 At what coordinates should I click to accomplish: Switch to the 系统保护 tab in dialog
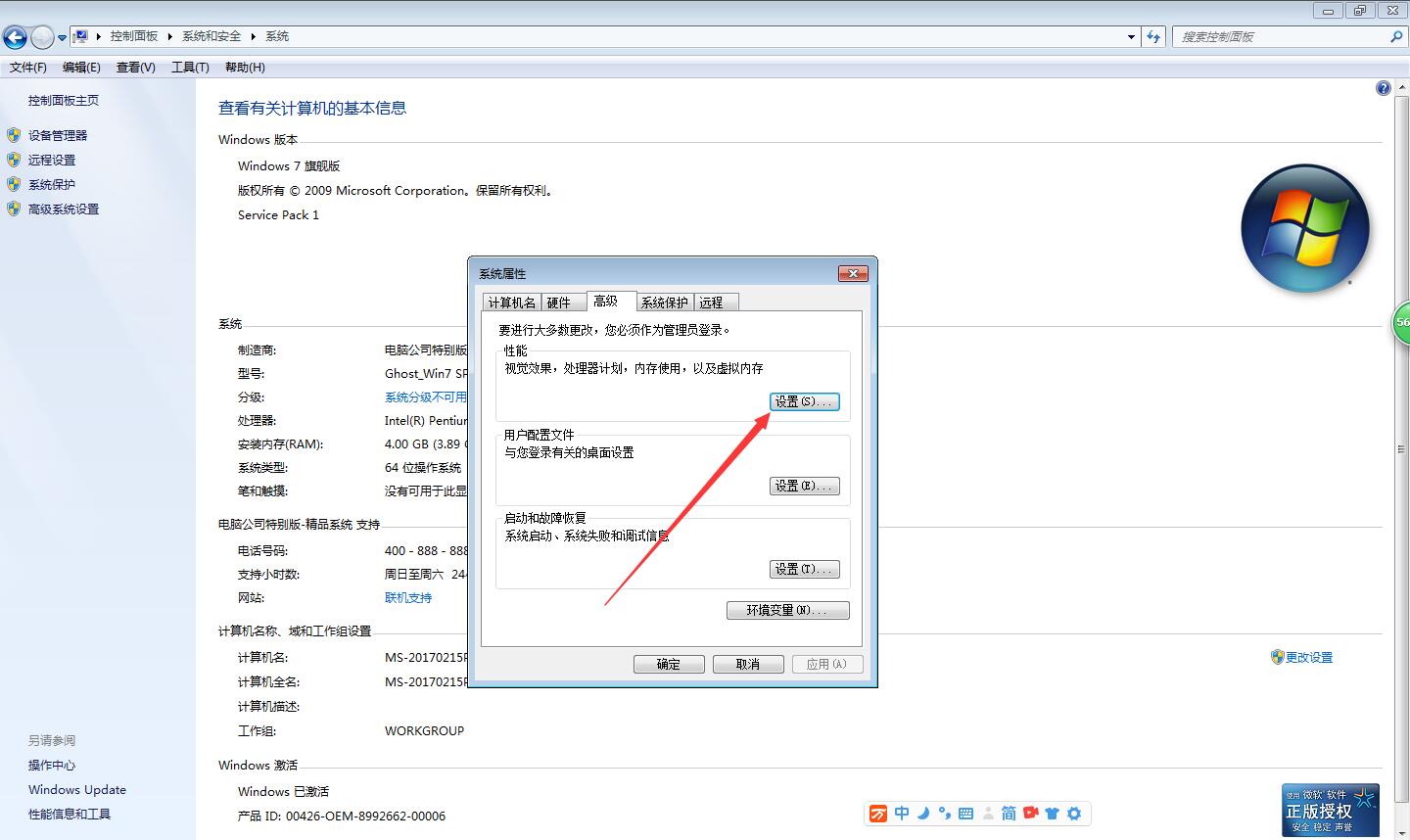pyautogui.click(x=665, y=303)
